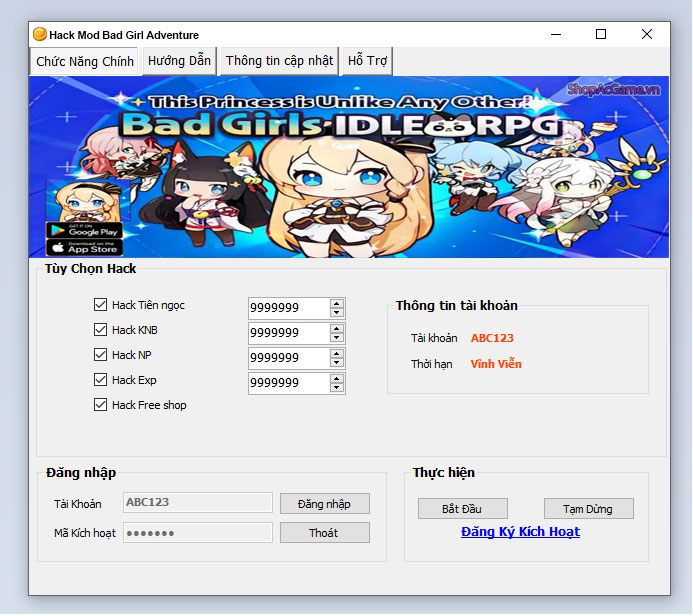693x616 pixels.
Task: Click the Đăng nhập button
Action: pos(325,504)
